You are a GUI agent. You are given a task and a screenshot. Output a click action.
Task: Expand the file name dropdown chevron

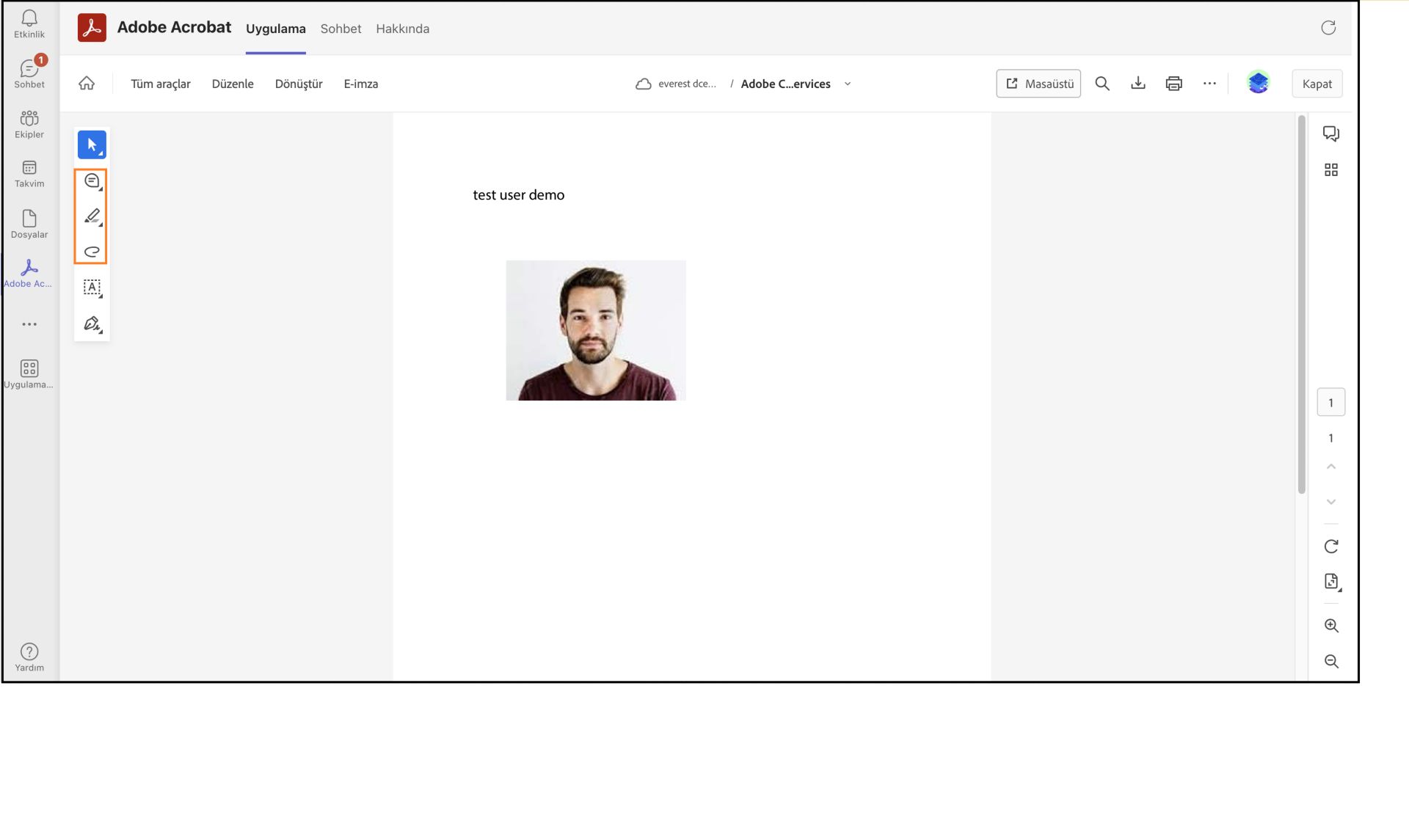click(848, 84)
